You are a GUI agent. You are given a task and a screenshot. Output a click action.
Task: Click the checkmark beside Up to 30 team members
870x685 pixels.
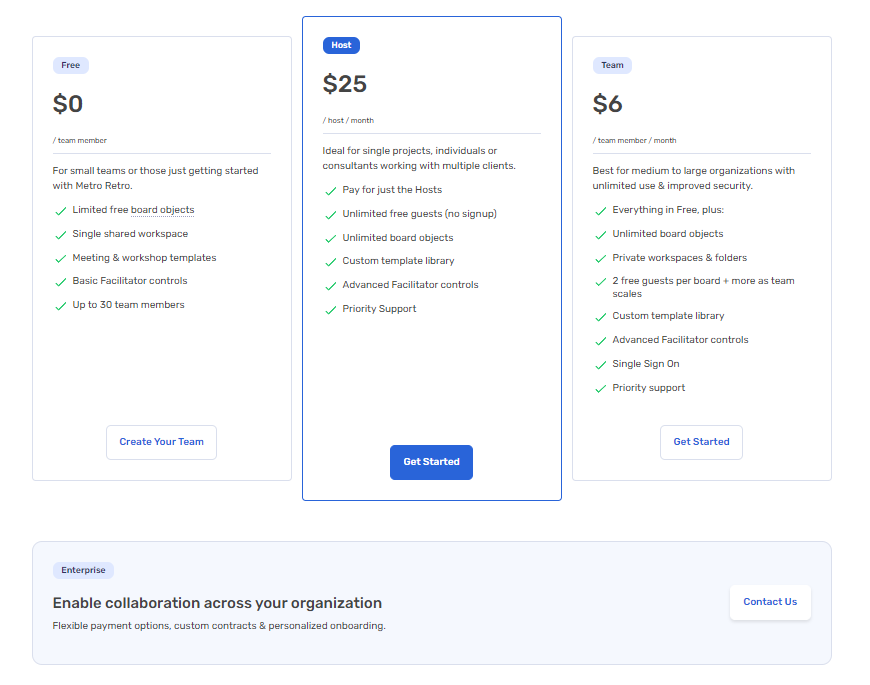point(61,306)
